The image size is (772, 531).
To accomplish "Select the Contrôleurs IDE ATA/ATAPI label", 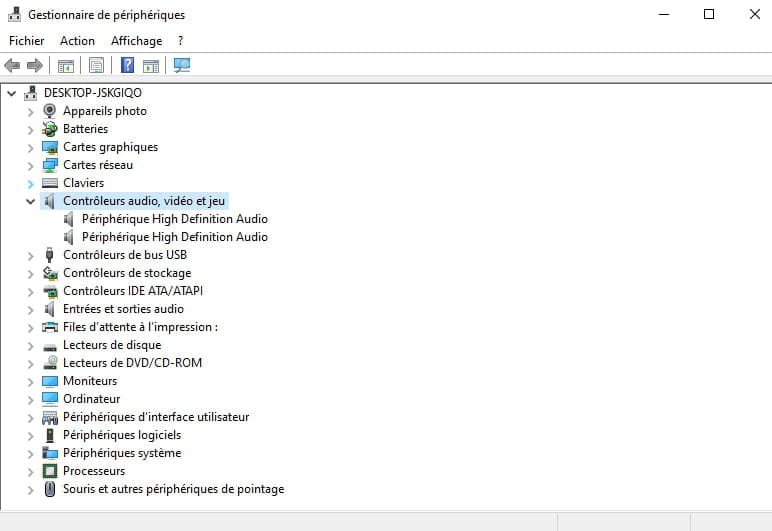I will [x=133, y=291].
